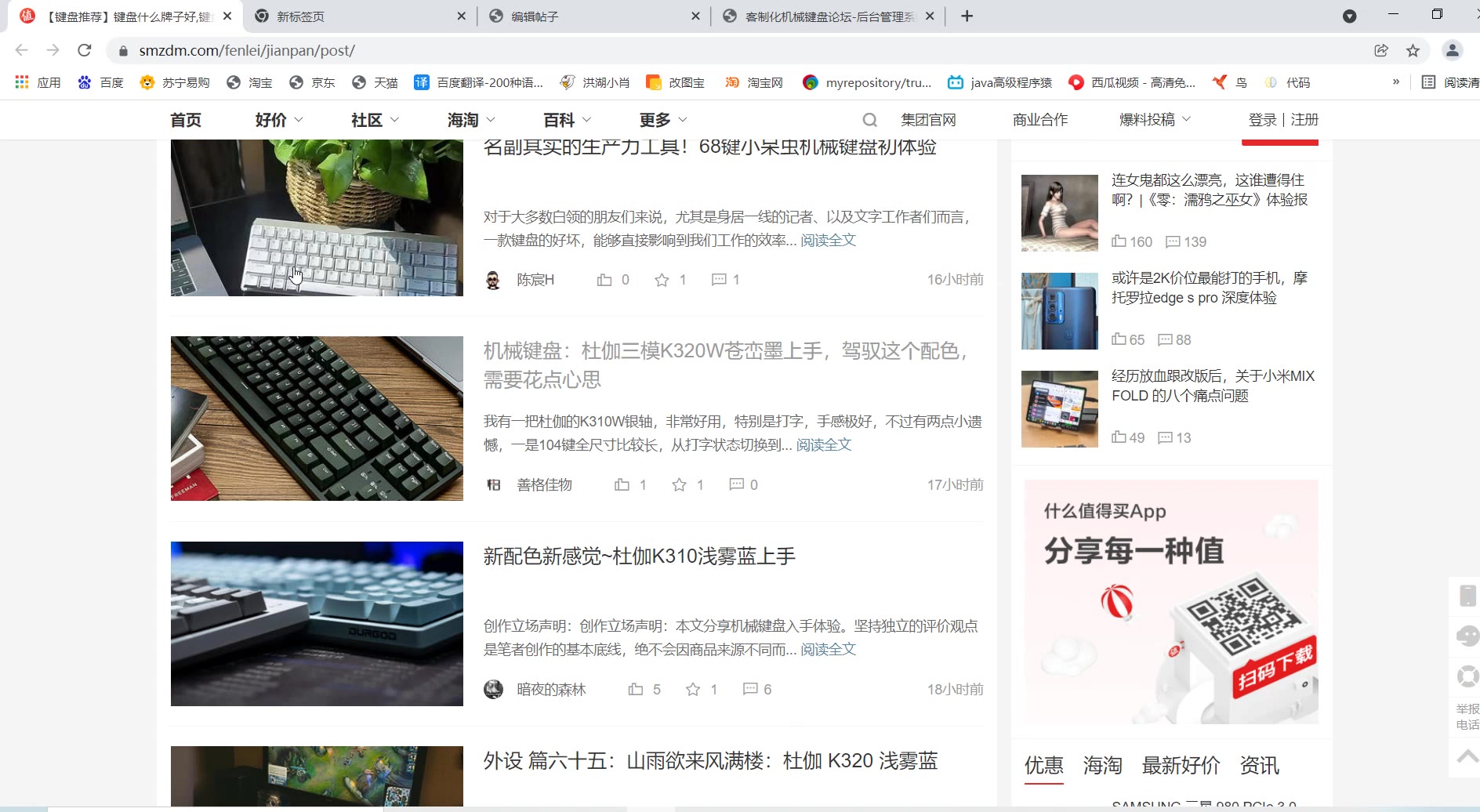Like the 善格佳物 article with thumbs-up icon

(622, 484)
